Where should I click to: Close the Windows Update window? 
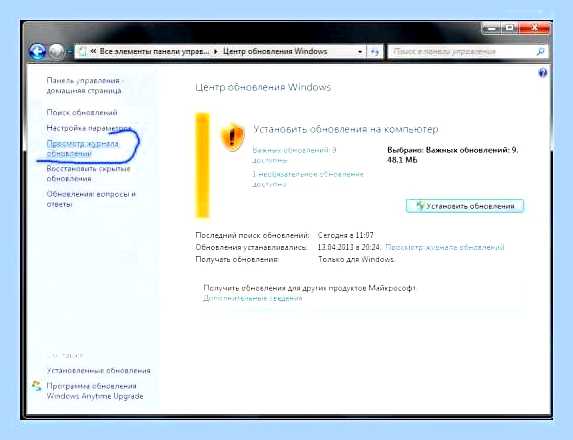tap(534, 28)
